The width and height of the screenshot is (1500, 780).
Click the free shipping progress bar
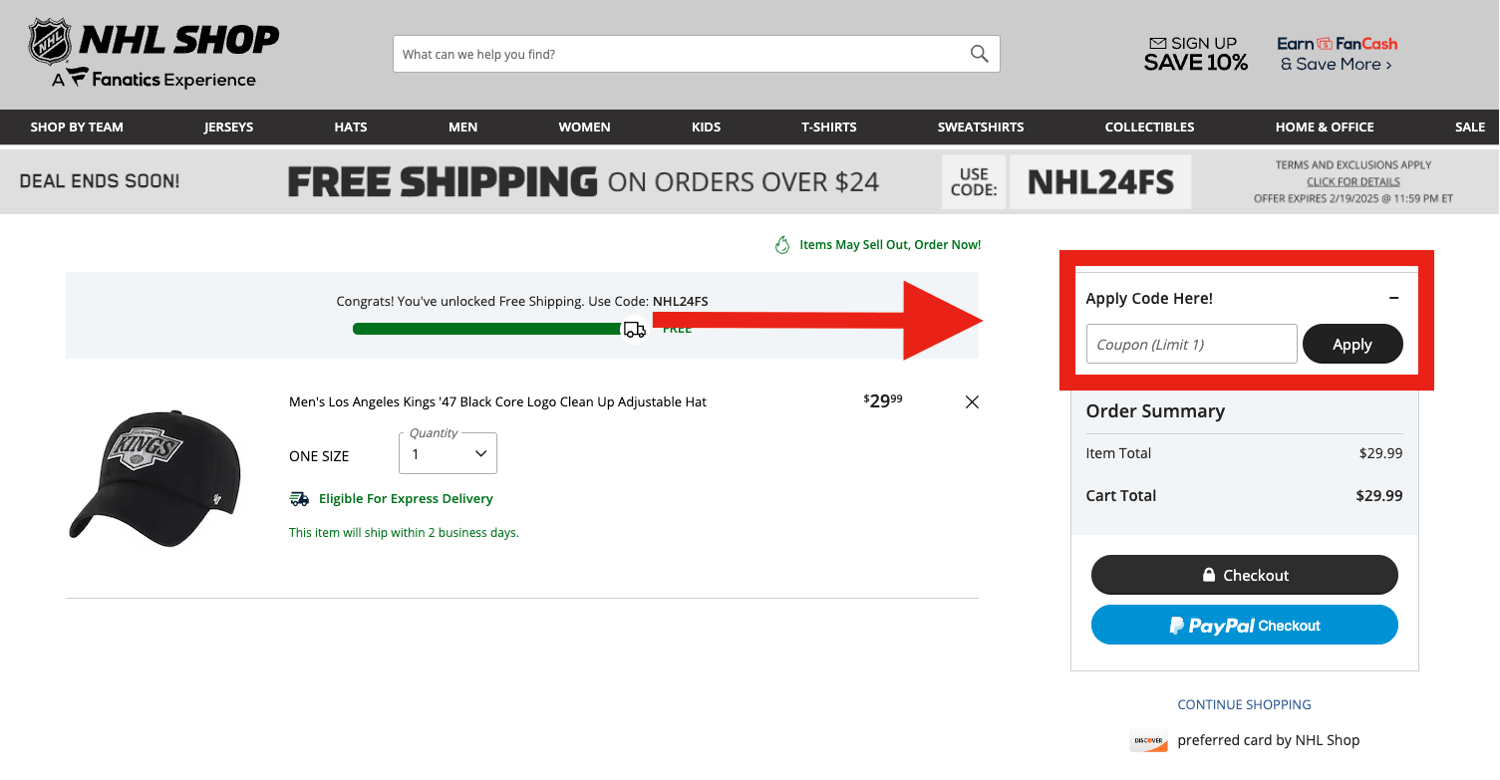click(x=487, y=328)
